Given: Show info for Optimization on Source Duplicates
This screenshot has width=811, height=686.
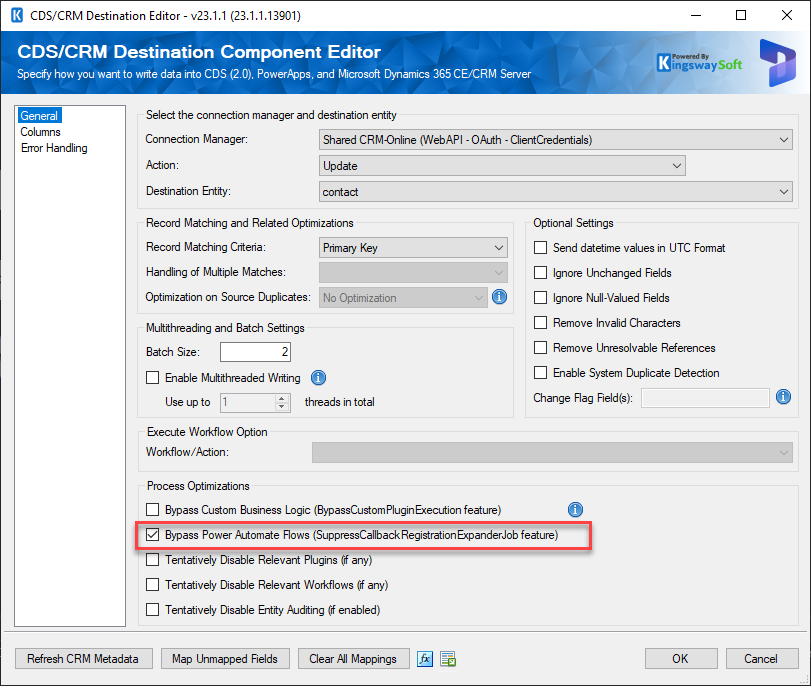Looking at the screenshot, I should click(499, 297).
